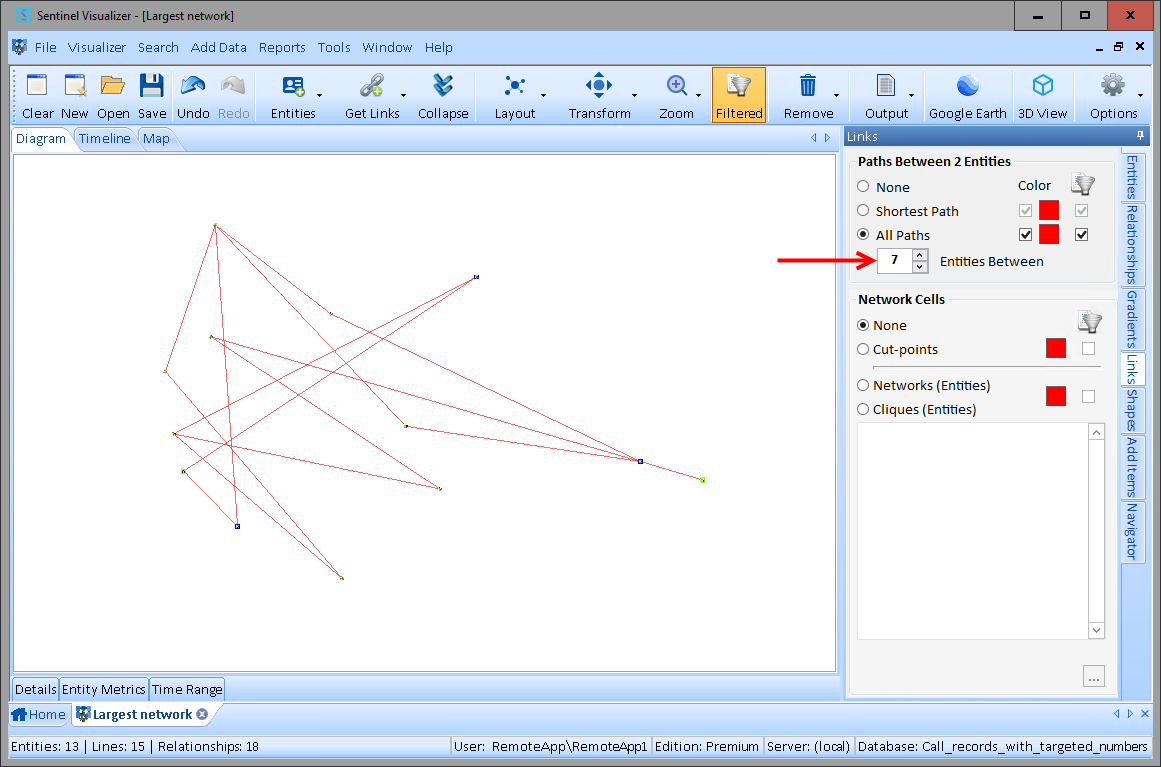Select the Shortest Path option
Viewport: 1161px width, 767px height.
[x=862, y=210]
